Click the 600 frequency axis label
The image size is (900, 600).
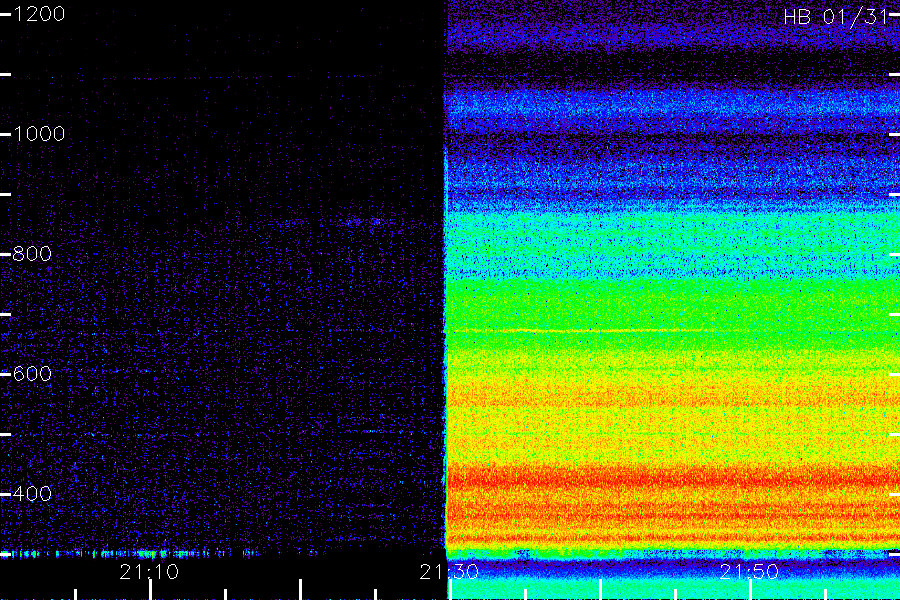point(32,374)
